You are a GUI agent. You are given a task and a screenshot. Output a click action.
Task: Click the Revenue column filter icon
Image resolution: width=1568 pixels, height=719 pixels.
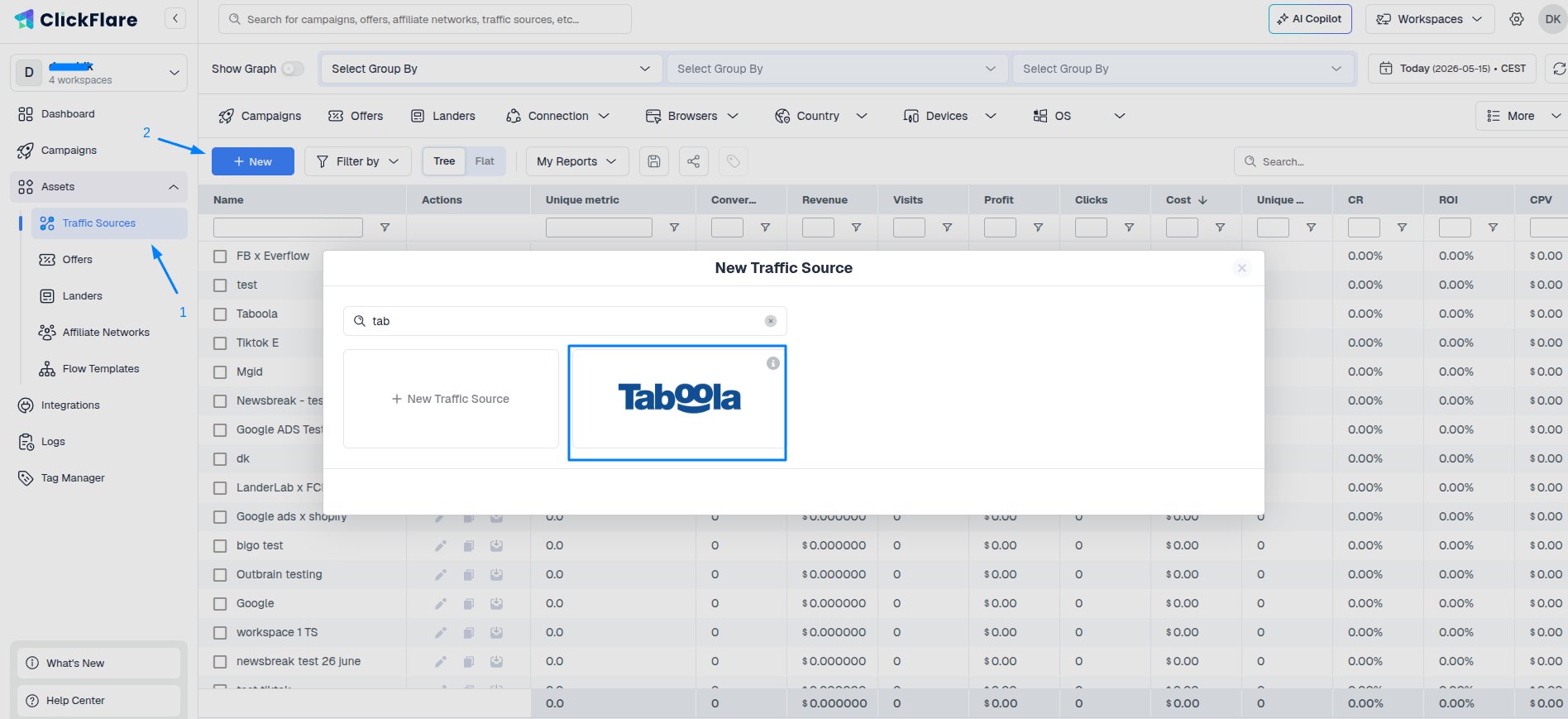(x=856, y=228)
